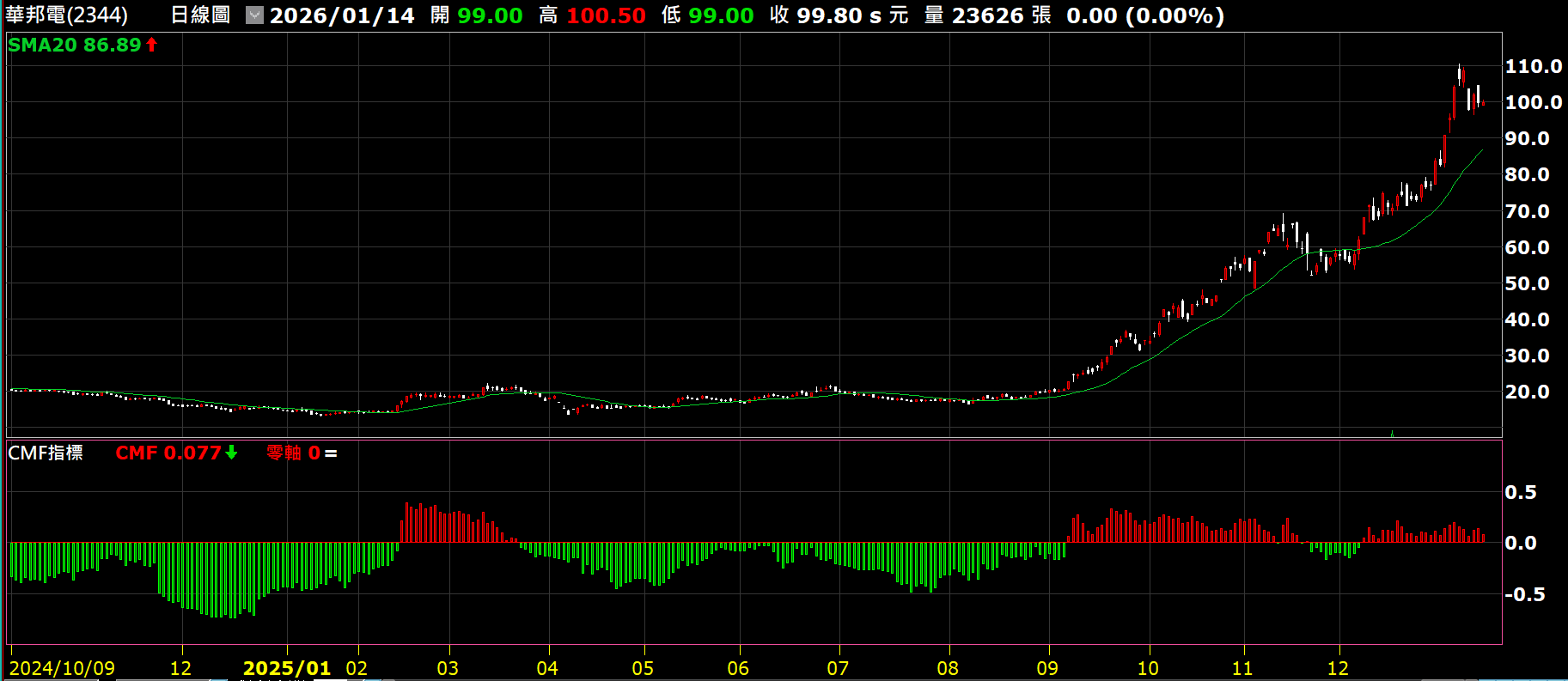This screenshot has height=681, width=1568.
Task: Click the high price 100.50 value
Action: (606, 15)
